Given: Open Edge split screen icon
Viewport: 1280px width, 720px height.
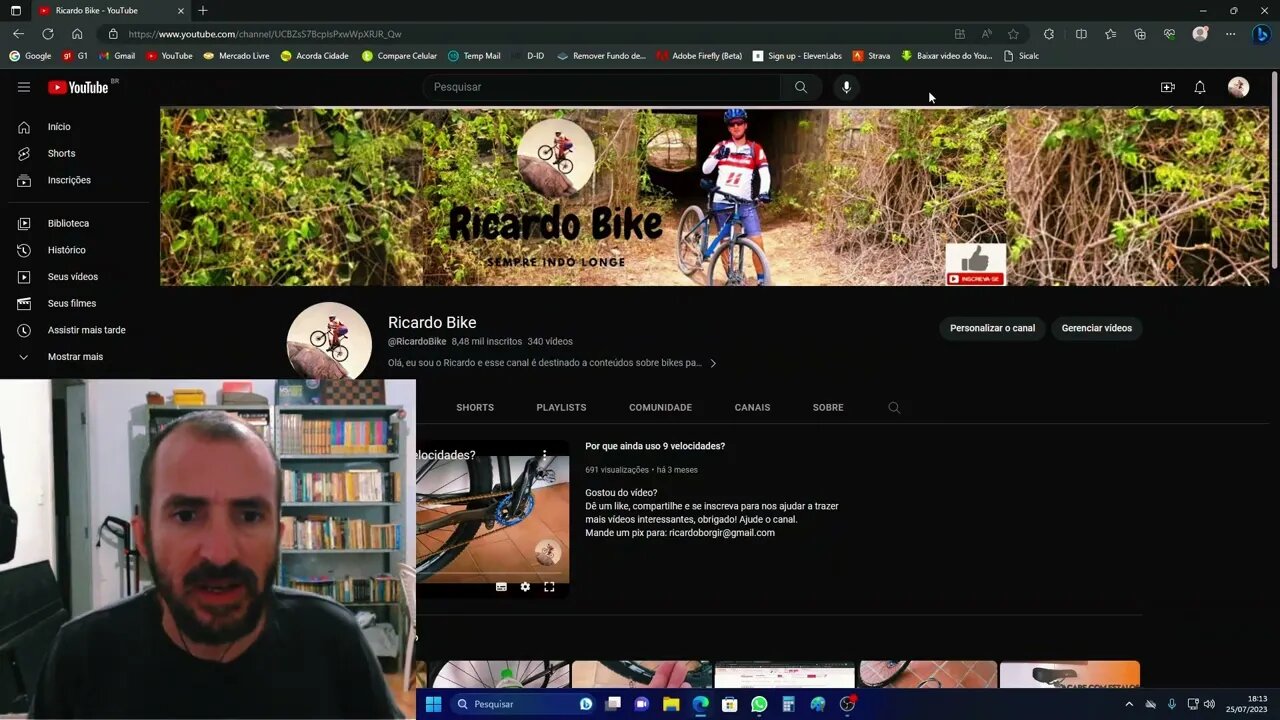Looking at the screenshot, I should [x=1081, y=34].
